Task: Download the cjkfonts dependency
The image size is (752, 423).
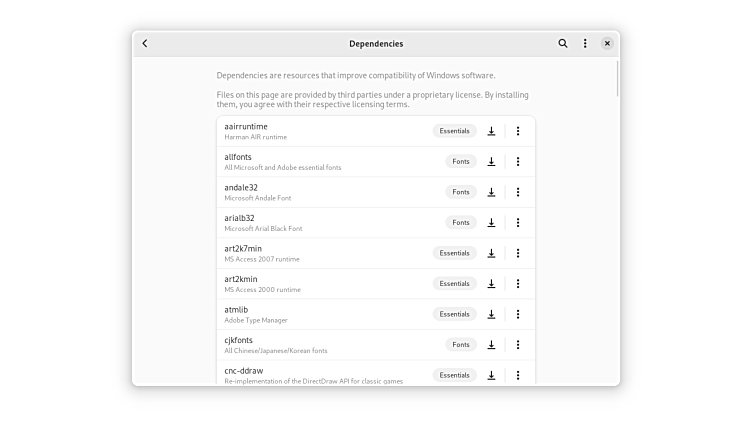Action: [x=491, y=345]
